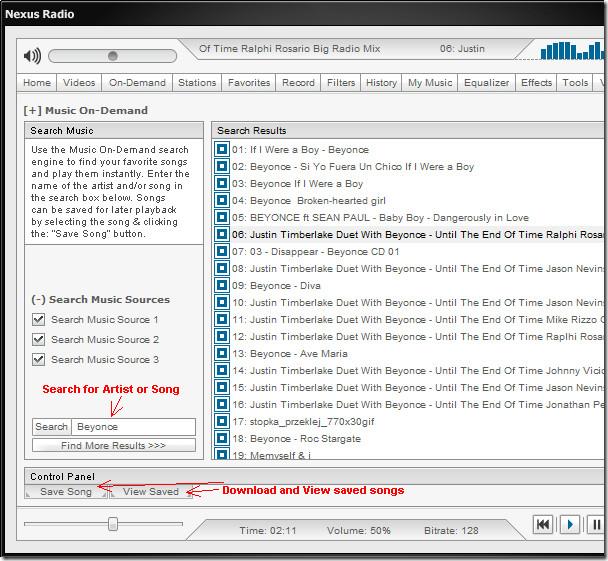Select '07: 03 - Disappear - Beyonce CD 01'
The height and width of the screenshot is (561, 608).
[316, 252]
